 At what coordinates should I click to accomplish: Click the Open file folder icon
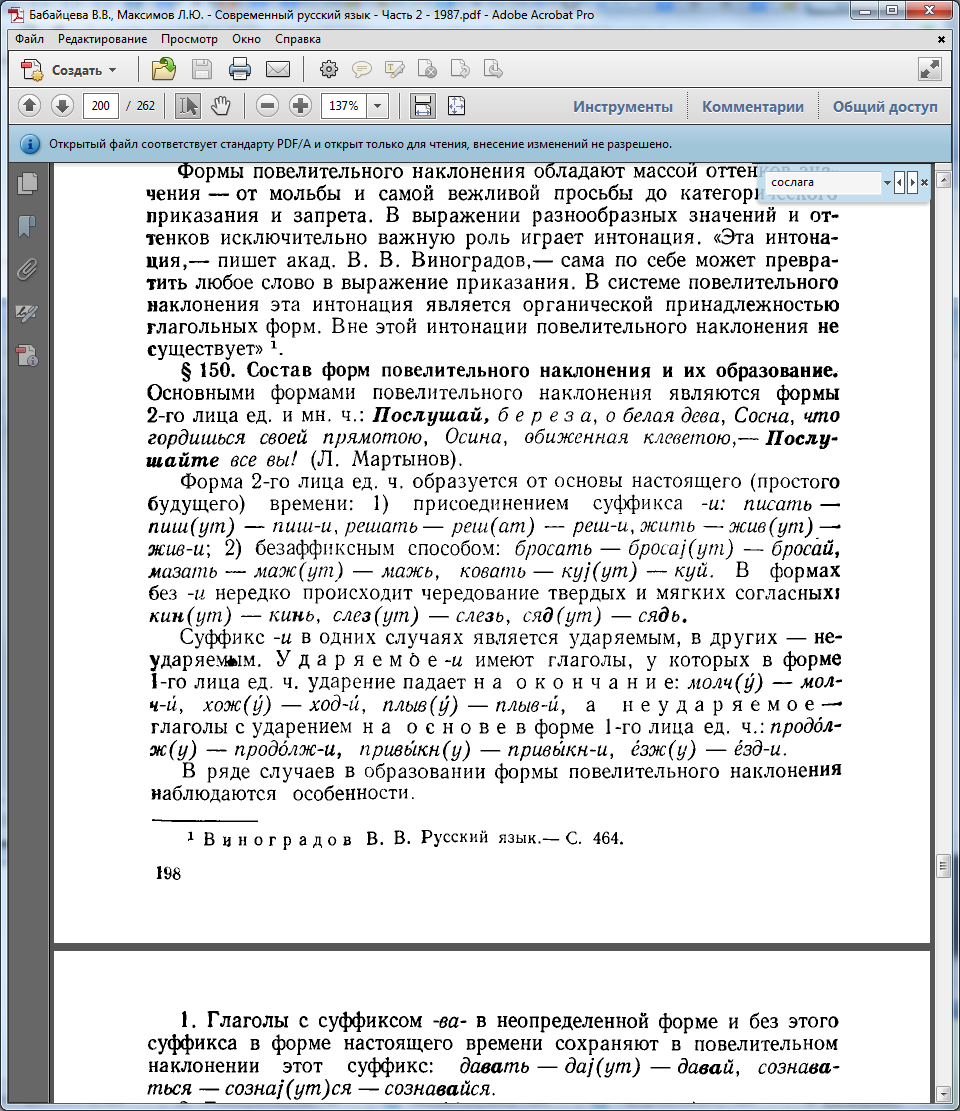coord(164,69)
